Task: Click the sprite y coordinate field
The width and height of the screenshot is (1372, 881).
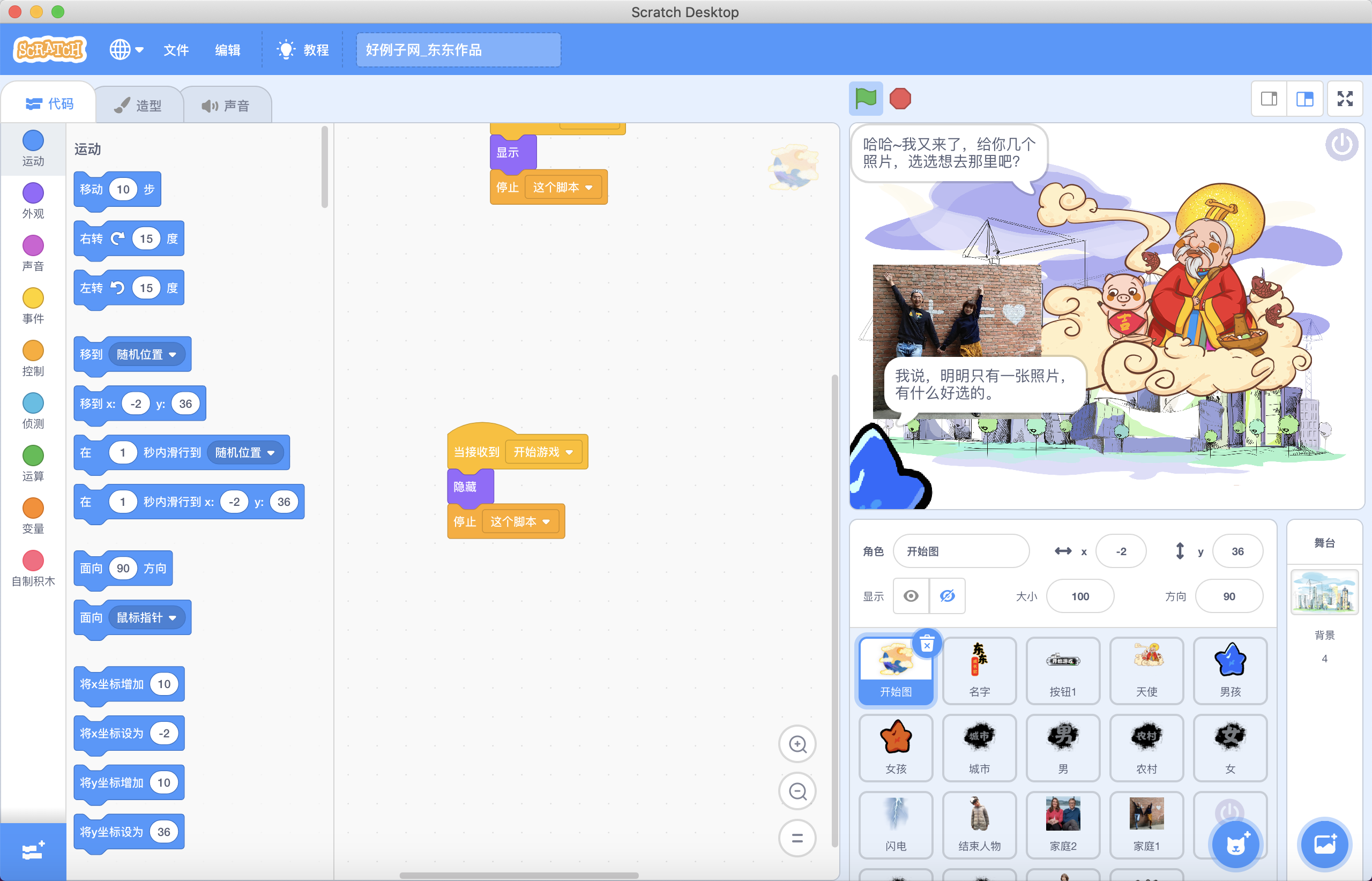Action: point(1237,551)
